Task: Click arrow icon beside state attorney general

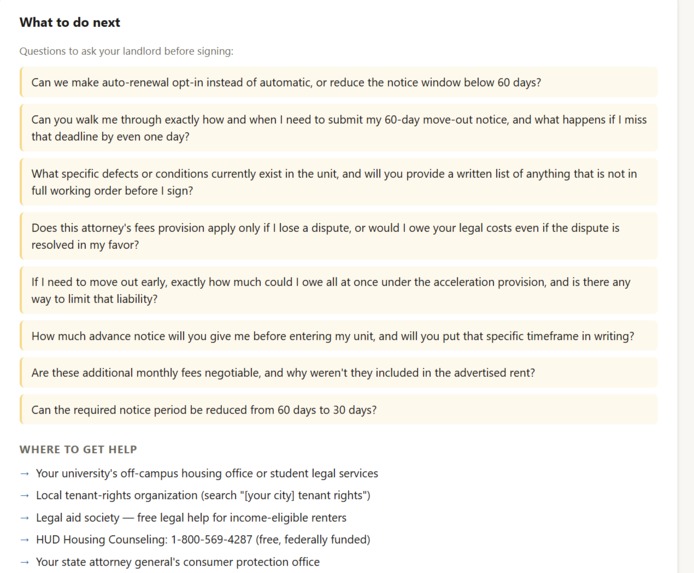Action: pos(25,562)
